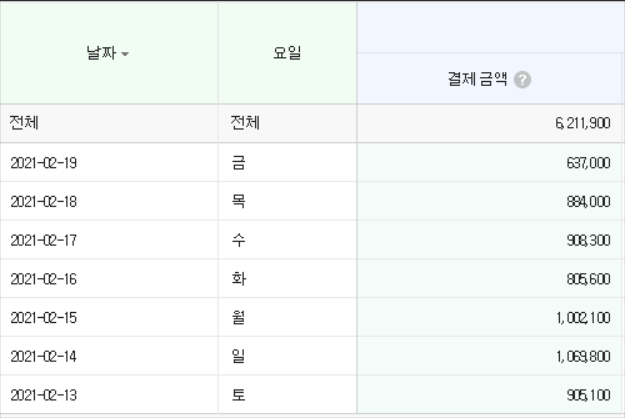Click the help icon next to 결제 금액
The image size is (625, 418).
coord(522,79)
